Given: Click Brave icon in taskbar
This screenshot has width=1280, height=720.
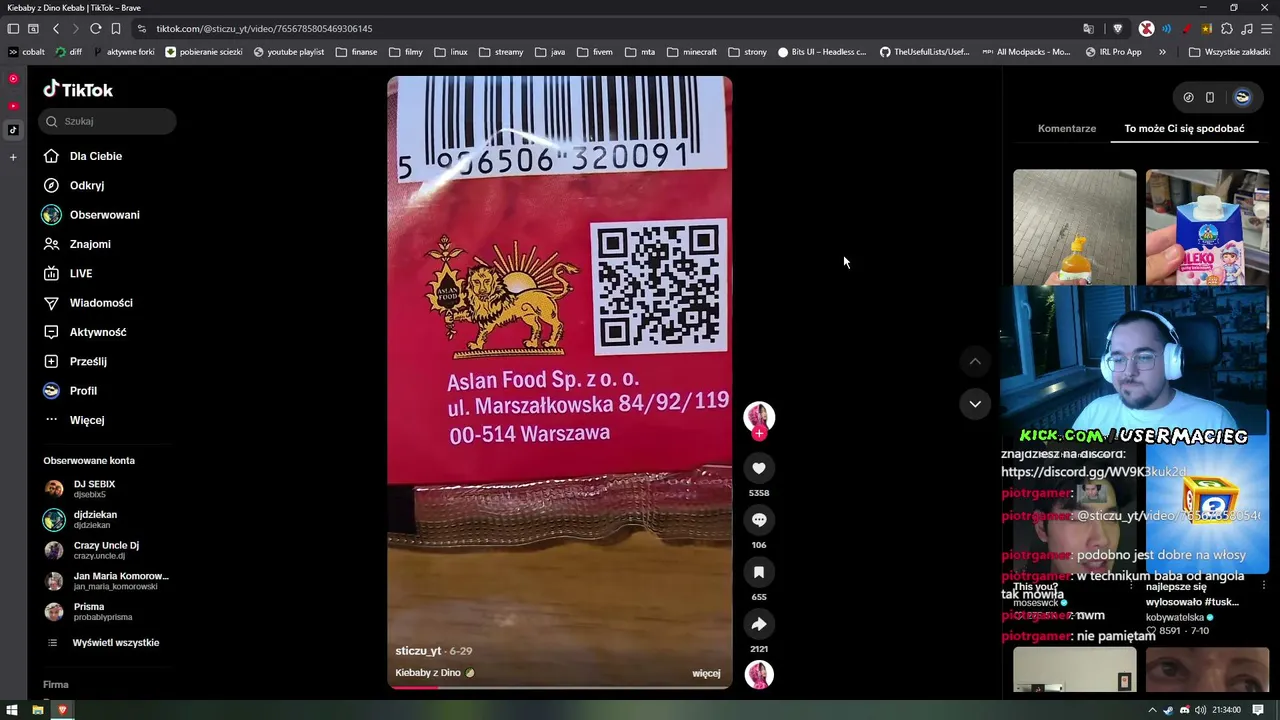Looking at the screenshot, I should coord(62,710).
